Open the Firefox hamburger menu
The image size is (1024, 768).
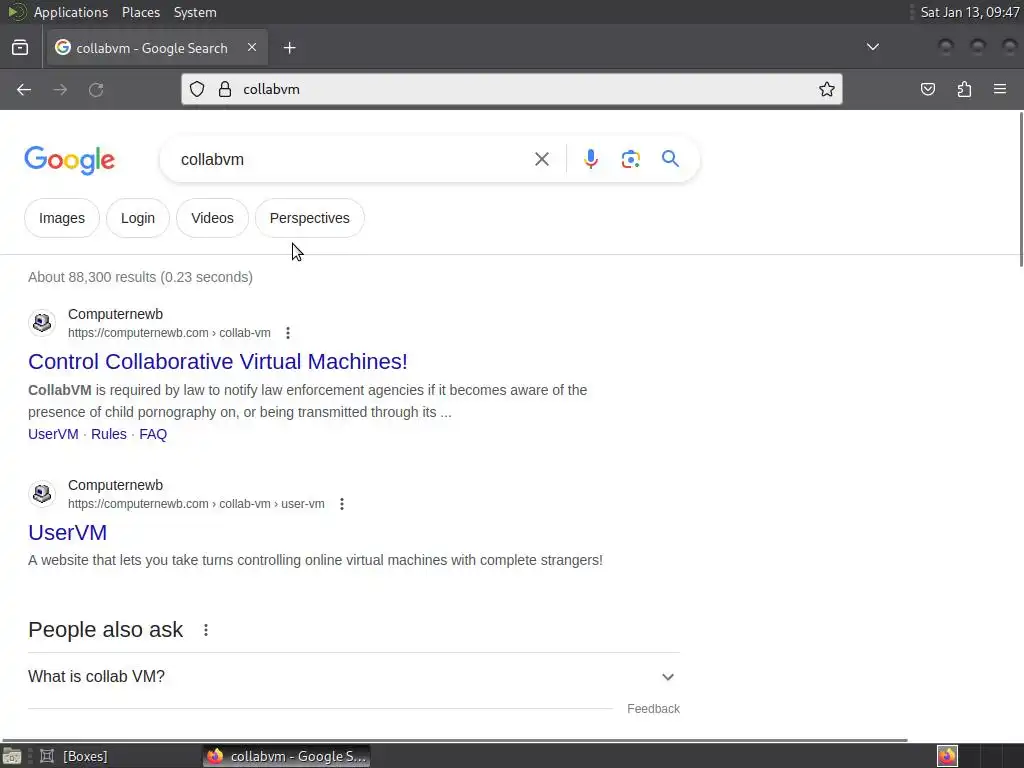coord(1000,89)
